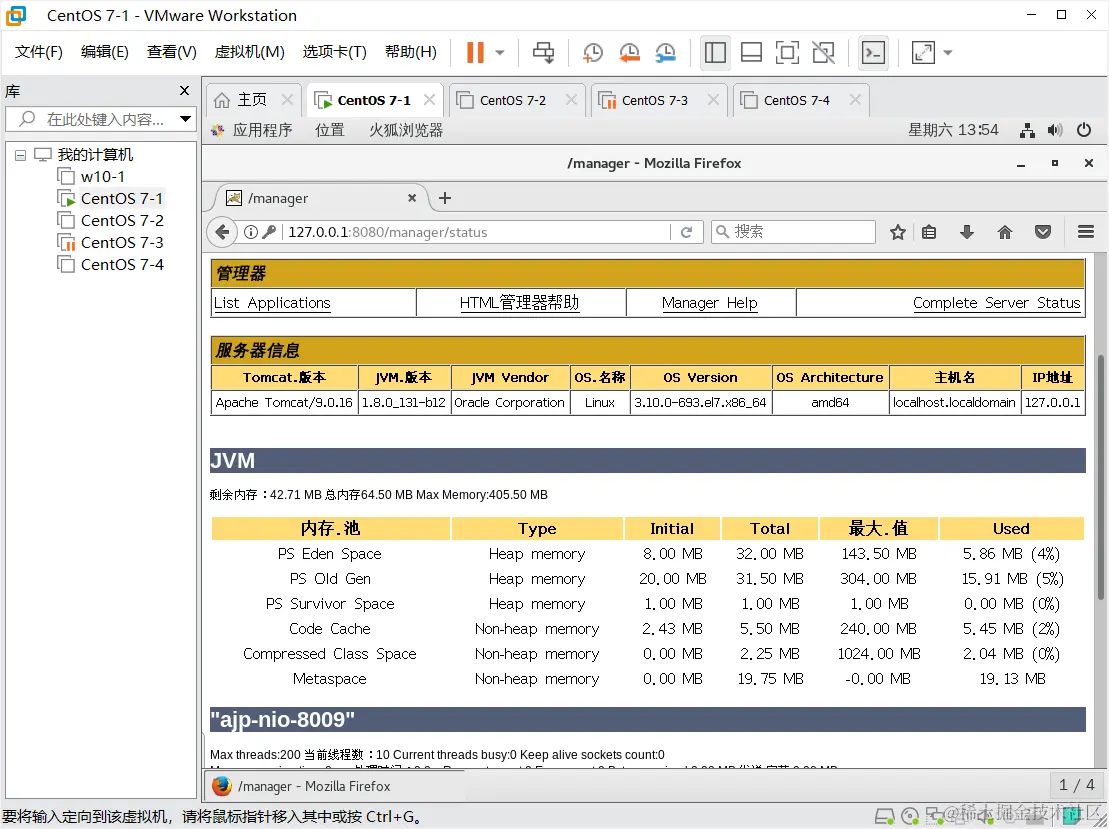Send Ctrl+Alt+Del to the virtual machine
This screenshot has height=829, width=1109.
pyautogui.click(x=543, y=52)
